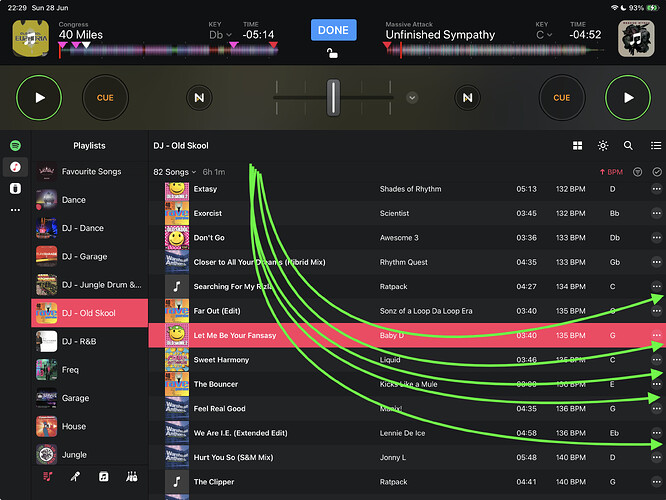The height and width of the screenshot is (500, 666).
Task: Open the search magnifier icon
Action: [628, 146]
